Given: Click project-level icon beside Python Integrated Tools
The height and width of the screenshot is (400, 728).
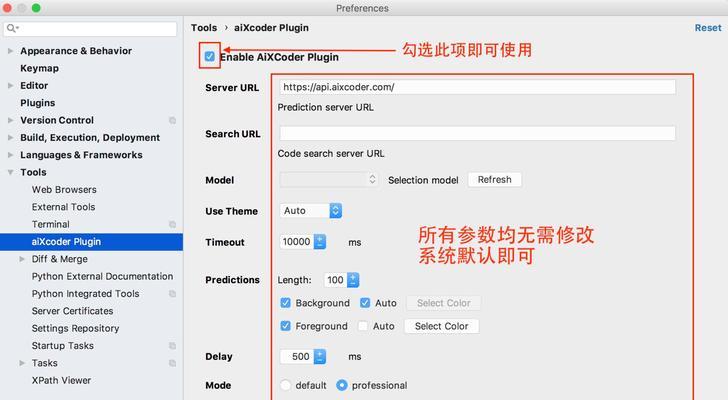Looking at the screenshot, I should [172, 294].
